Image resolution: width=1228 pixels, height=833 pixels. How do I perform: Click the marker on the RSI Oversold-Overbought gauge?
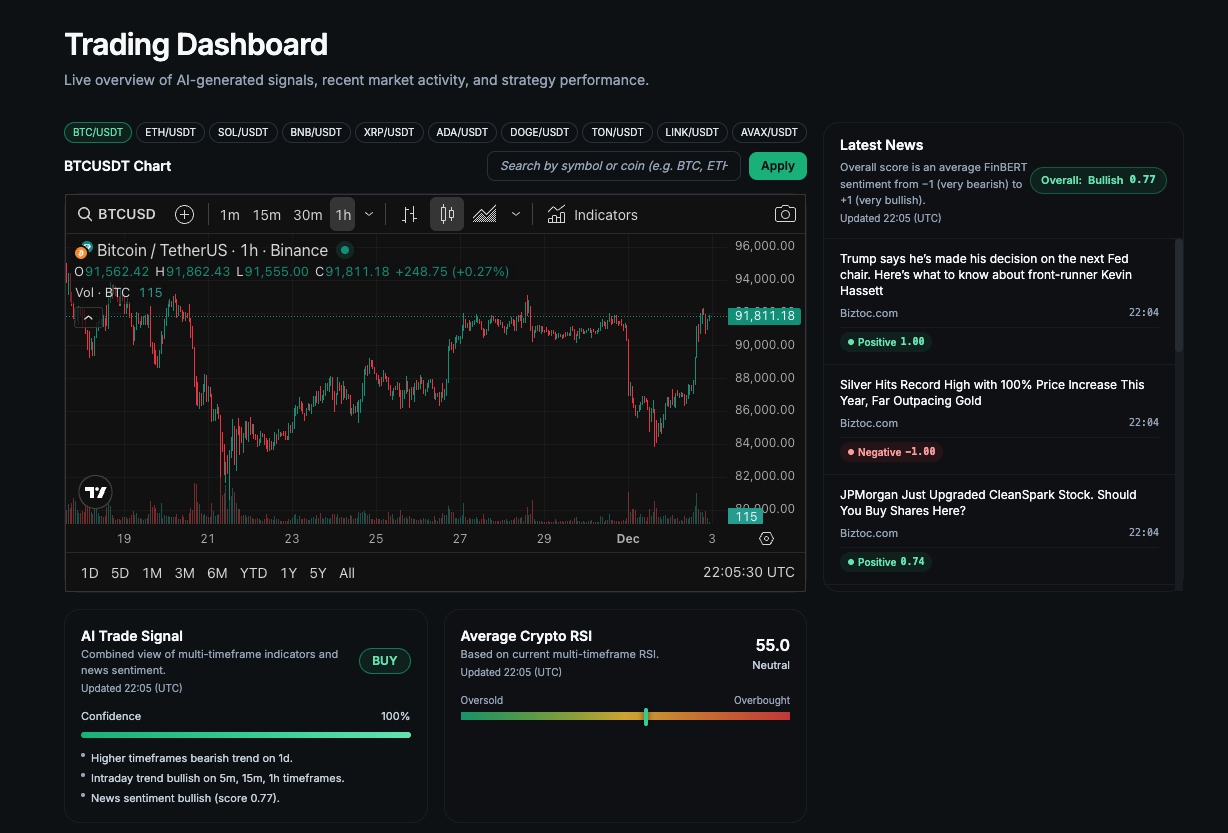[x=647, y=716]
